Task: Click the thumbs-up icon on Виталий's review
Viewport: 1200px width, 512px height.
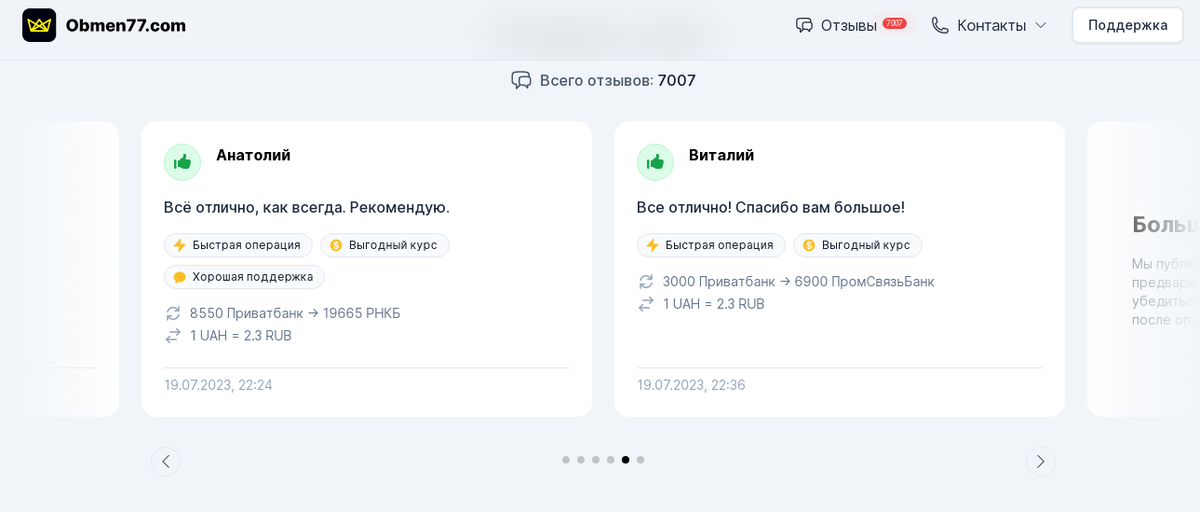Action: [655, 162]
